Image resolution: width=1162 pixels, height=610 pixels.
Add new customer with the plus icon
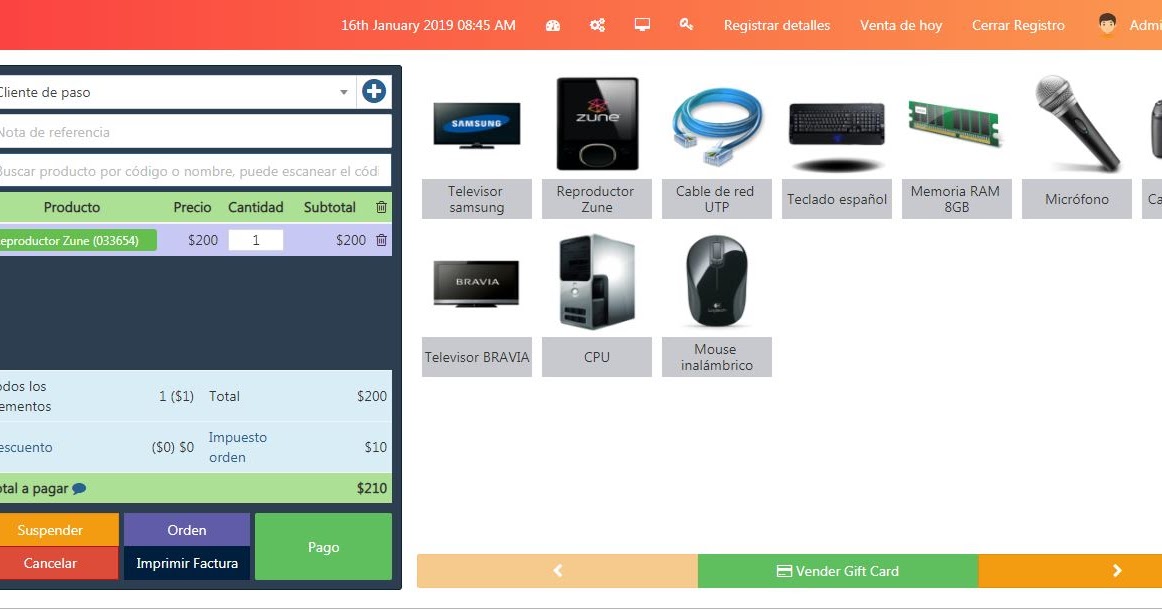point(373,90)
